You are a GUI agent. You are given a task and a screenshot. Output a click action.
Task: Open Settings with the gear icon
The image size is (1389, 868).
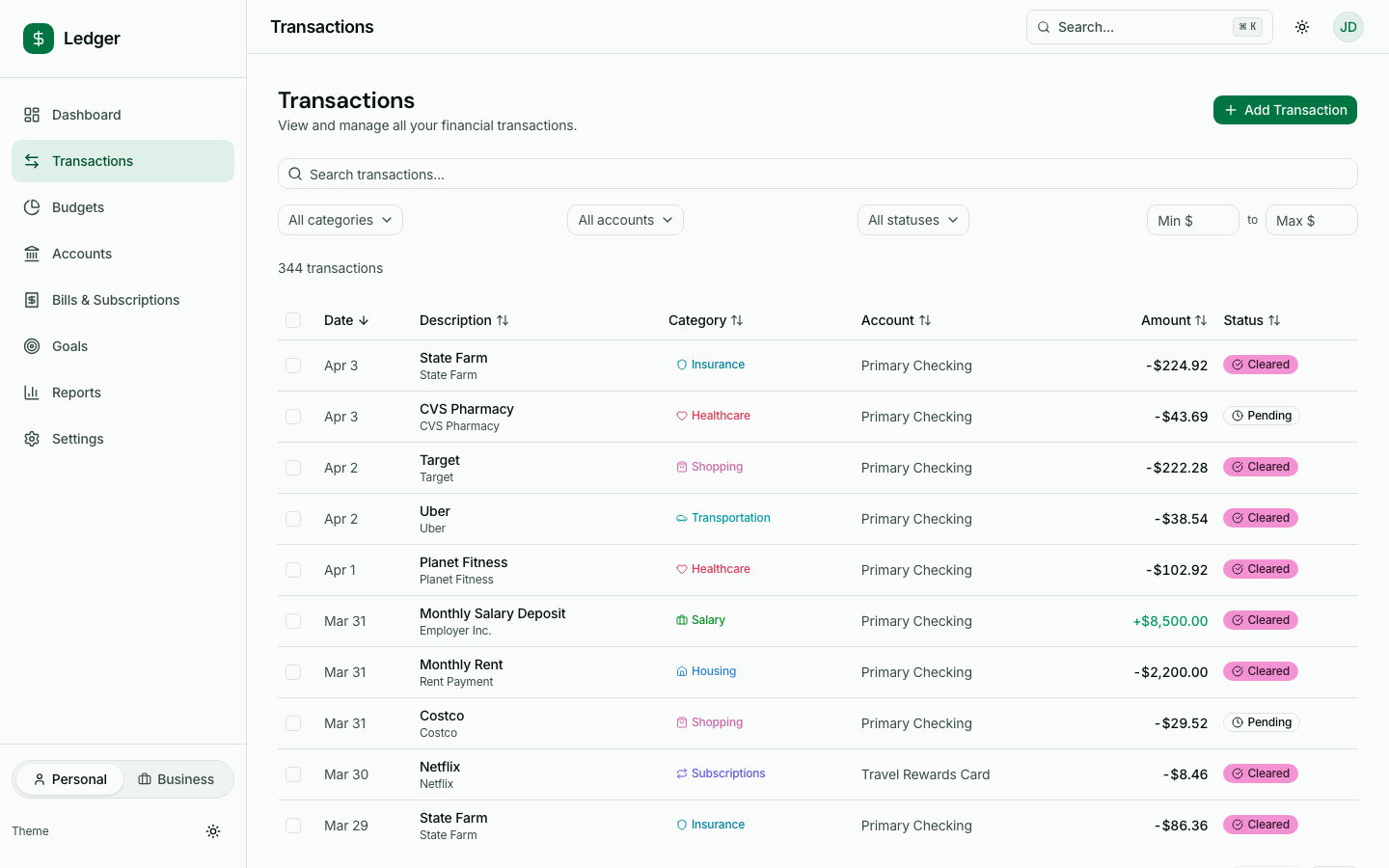click(x=31, y=438)
